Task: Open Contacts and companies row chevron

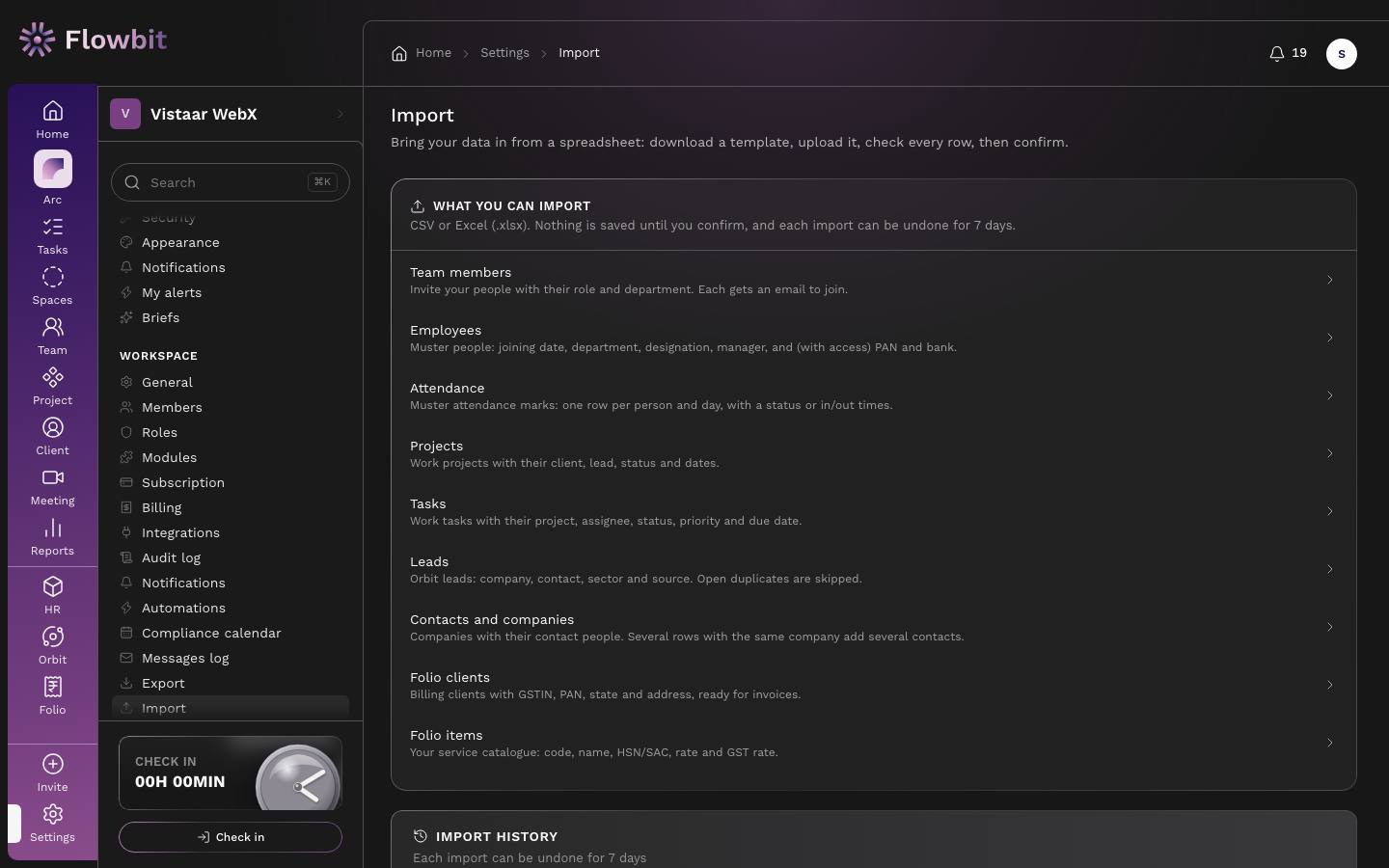Action: coord(1329,627)
